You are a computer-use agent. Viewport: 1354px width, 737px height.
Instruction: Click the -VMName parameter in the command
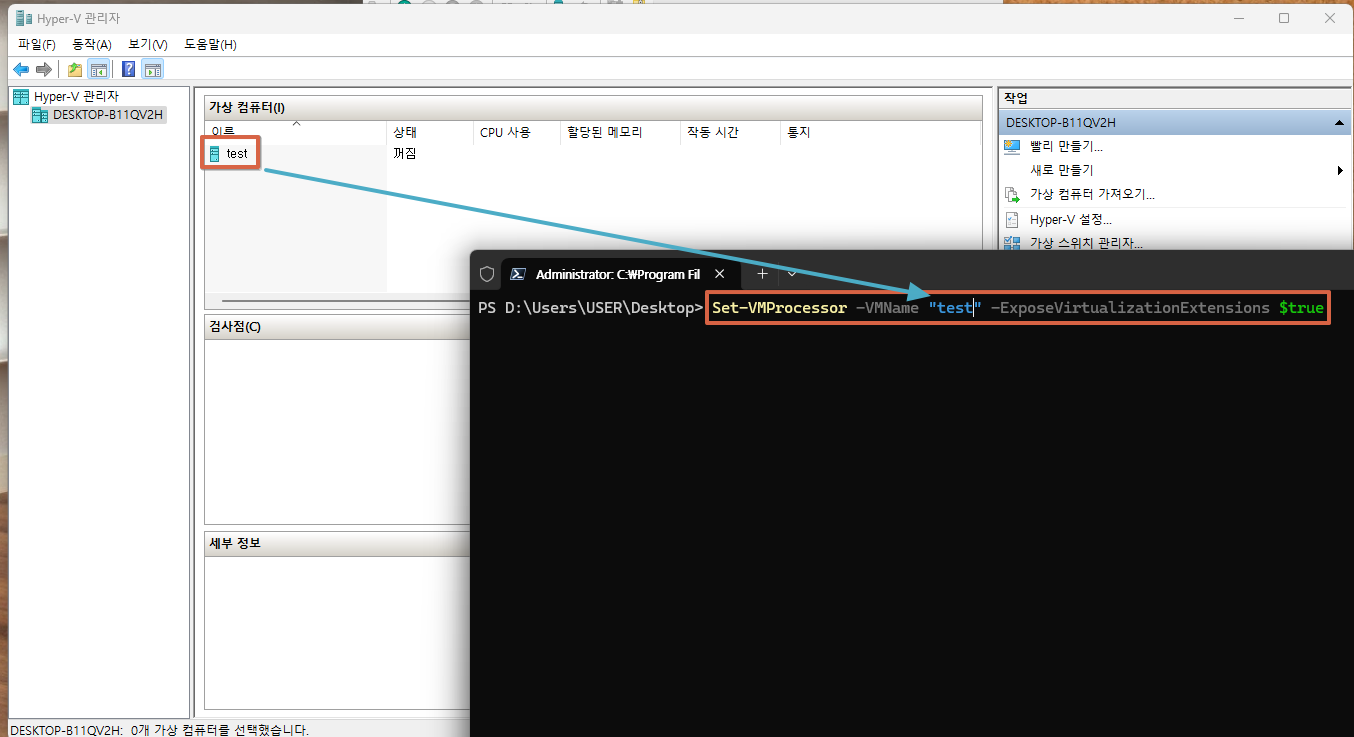click(887, 308)
